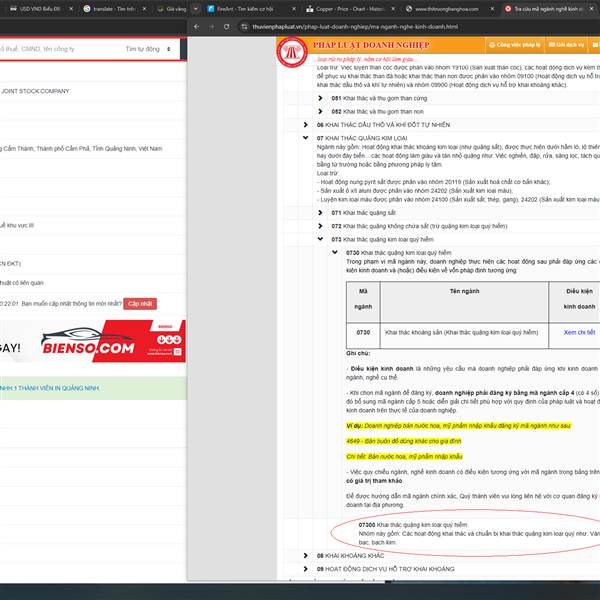Expand 06 Khai thác dầu thô và khí đốt
The image size is (600, 600).
(305, 125)
